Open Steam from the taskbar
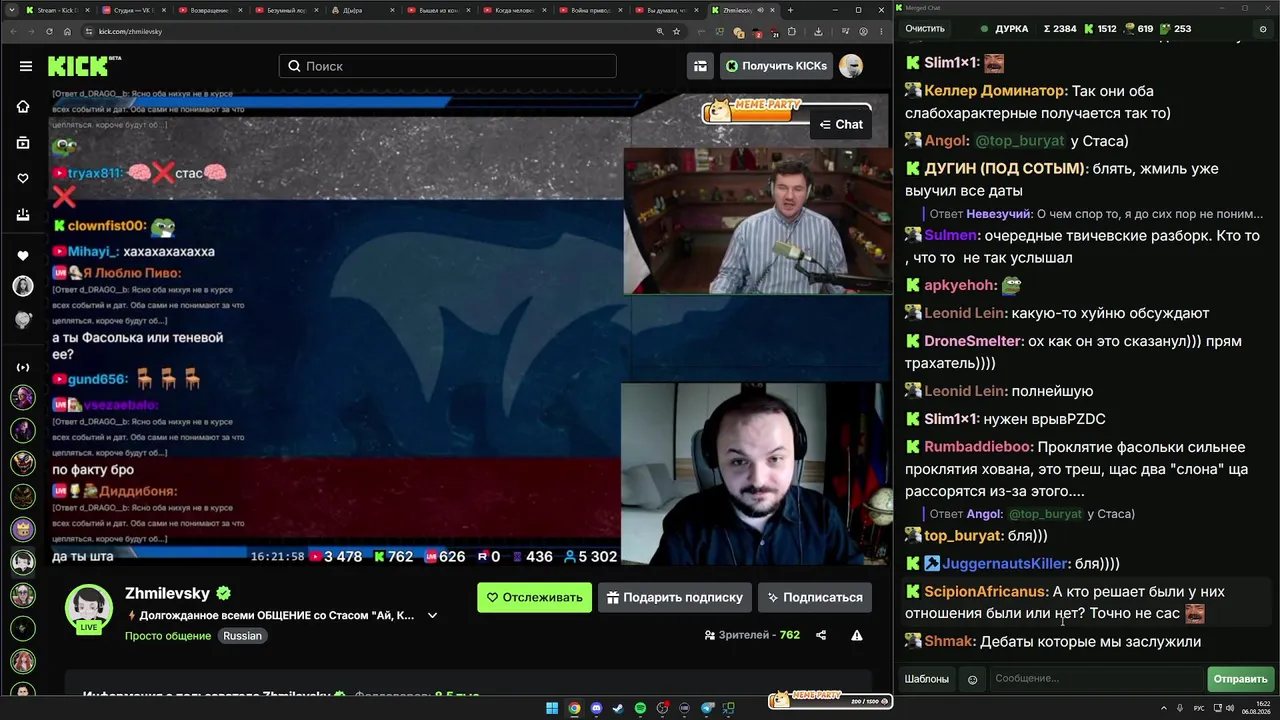 (619, 709)
